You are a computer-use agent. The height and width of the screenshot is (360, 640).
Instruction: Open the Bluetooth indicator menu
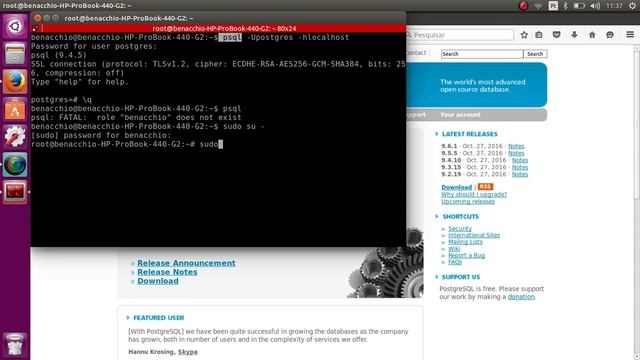[565, 6]
